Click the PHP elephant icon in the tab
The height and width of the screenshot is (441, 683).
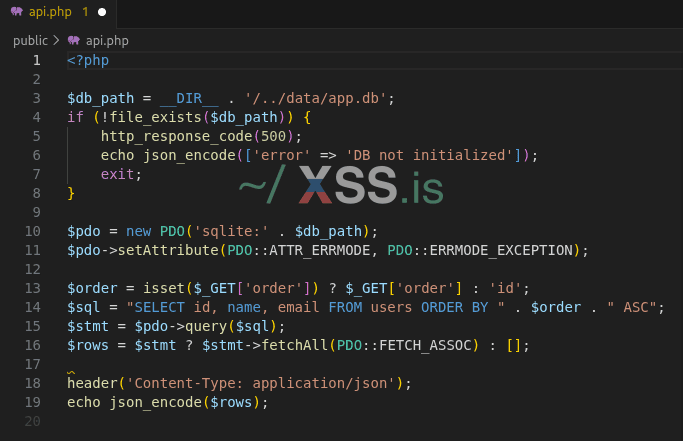[17, 12]
